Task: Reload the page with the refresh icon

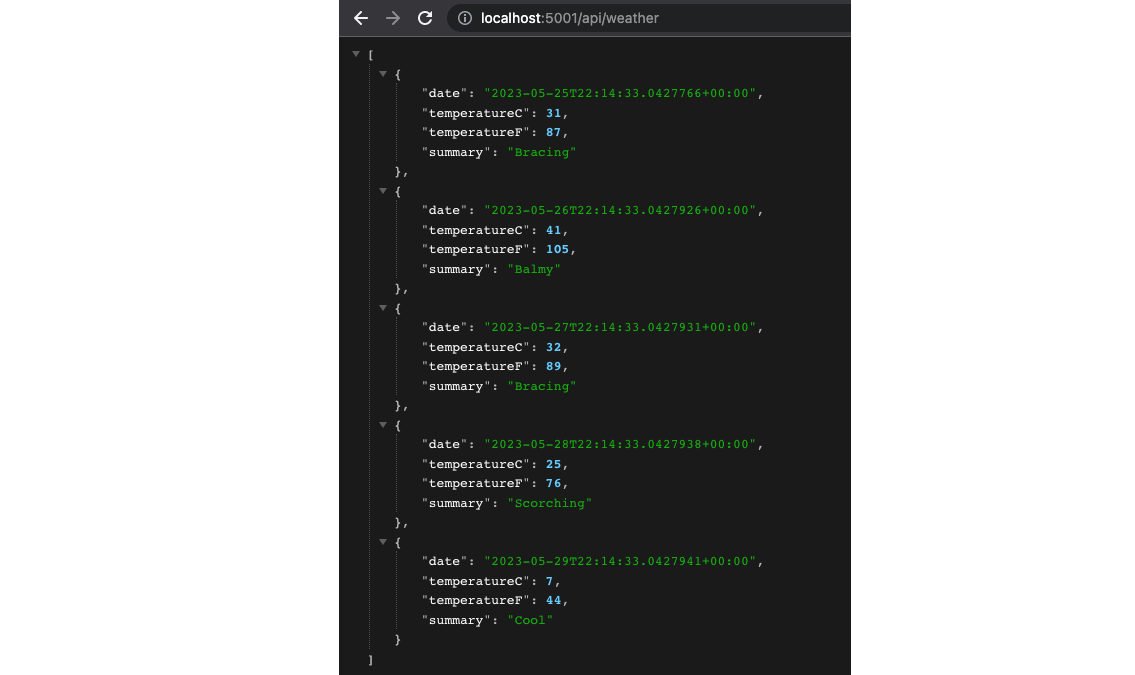Action: [x=425, y=18]
